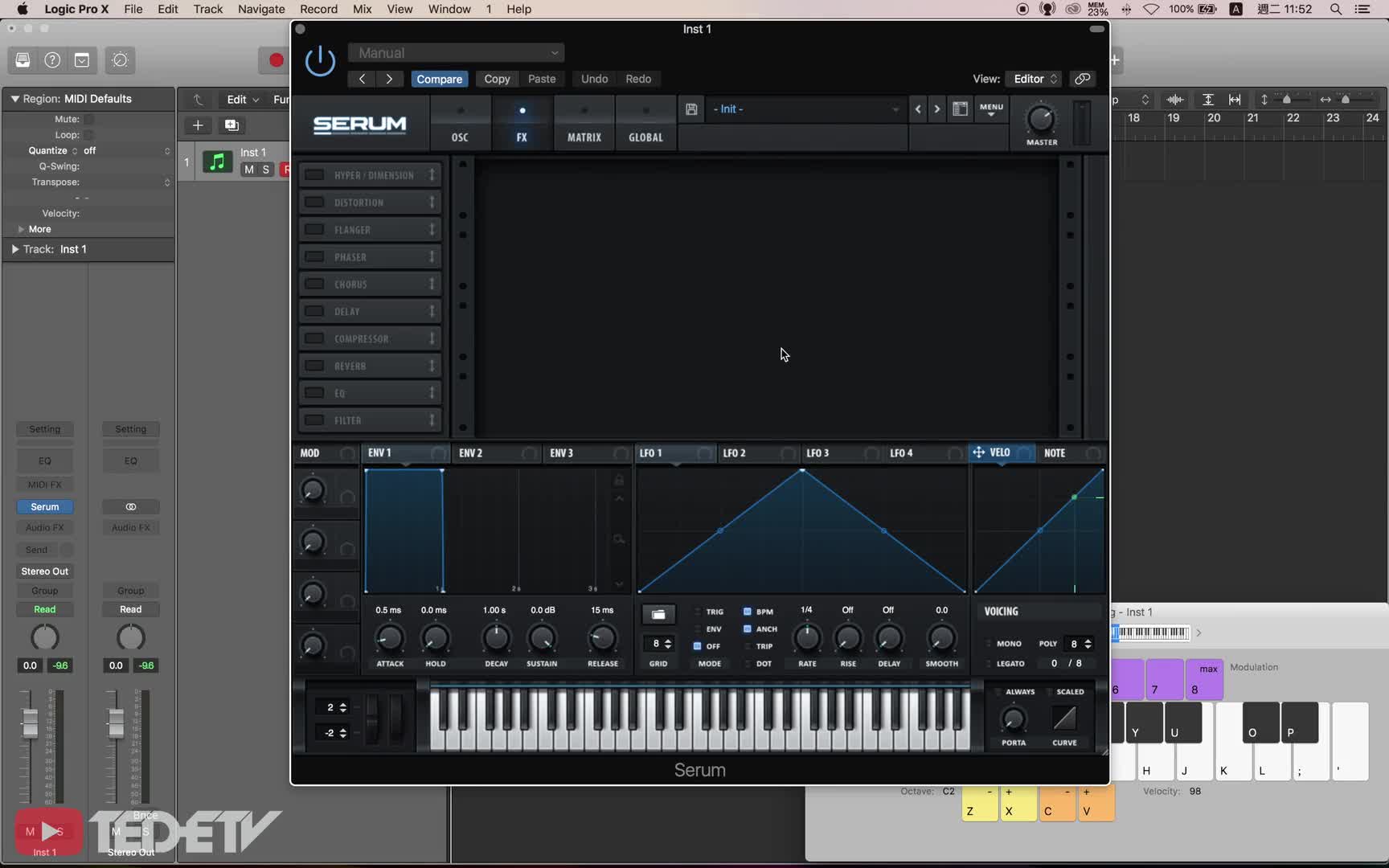Screen dimensions: 1389x868
Task: Click the Compare button
Action: (x=439, y=79)
